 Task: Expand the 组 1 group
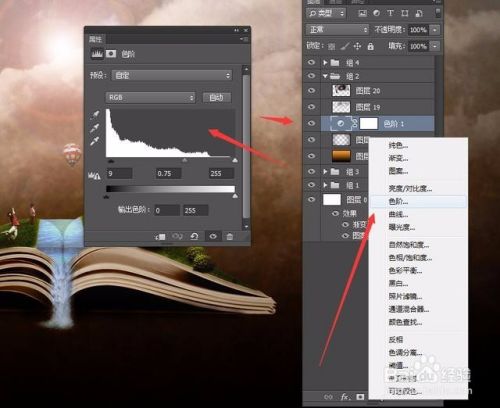325,185
